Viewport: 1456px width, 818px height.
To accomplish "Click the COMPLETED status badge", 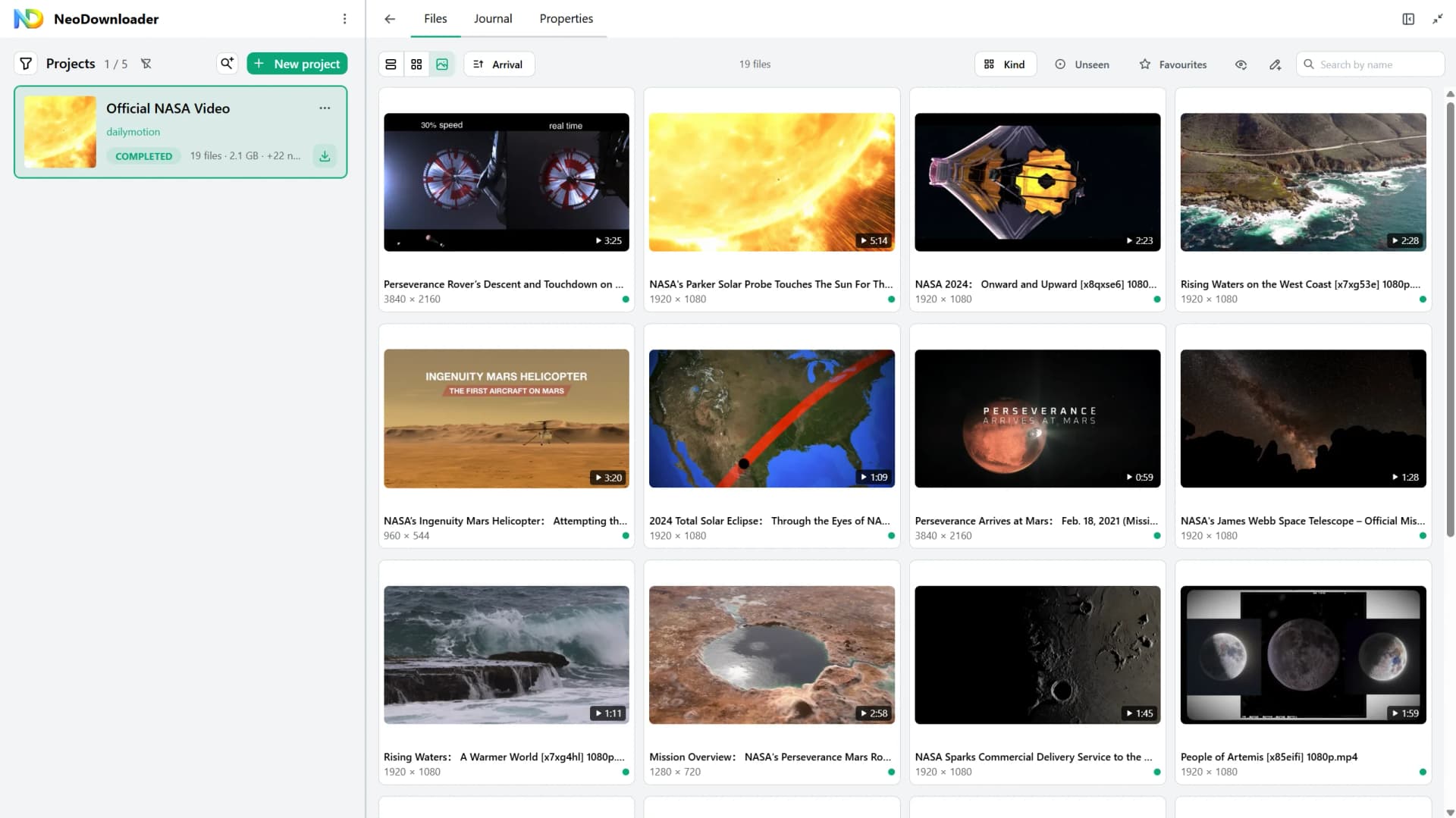I will pos(143,156).
